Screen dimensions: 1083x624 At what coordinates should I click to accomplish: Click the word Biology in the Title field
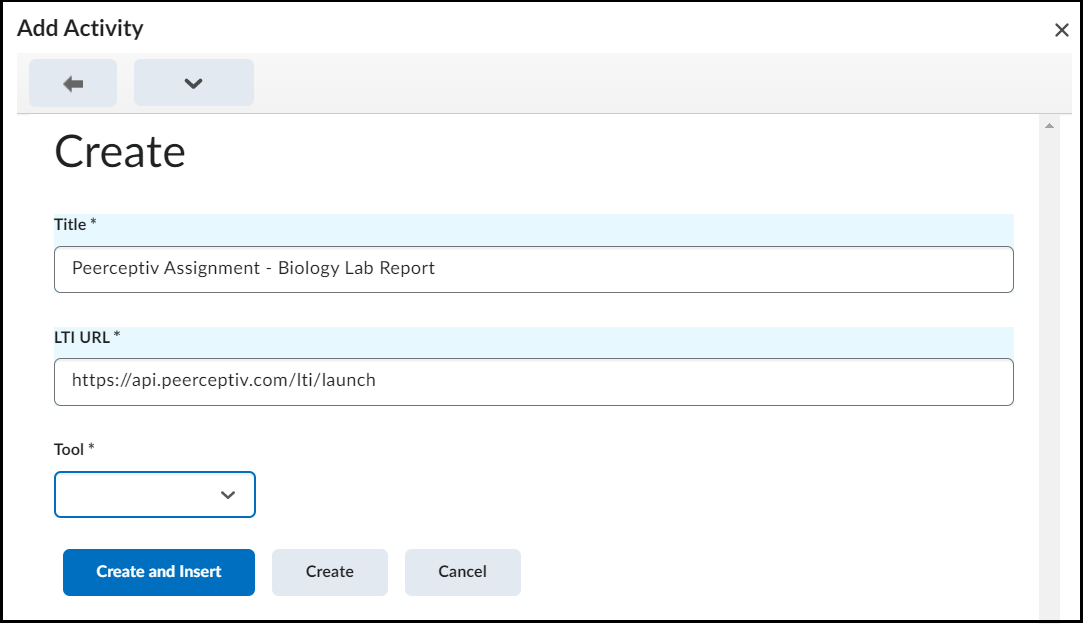(308, 268)
